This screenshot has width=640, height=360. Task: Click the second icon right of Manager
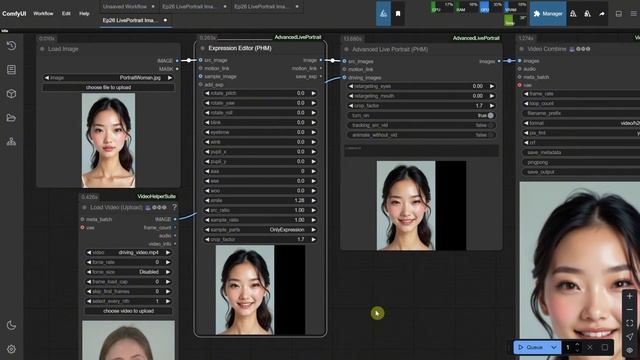(x=587, y=13)
